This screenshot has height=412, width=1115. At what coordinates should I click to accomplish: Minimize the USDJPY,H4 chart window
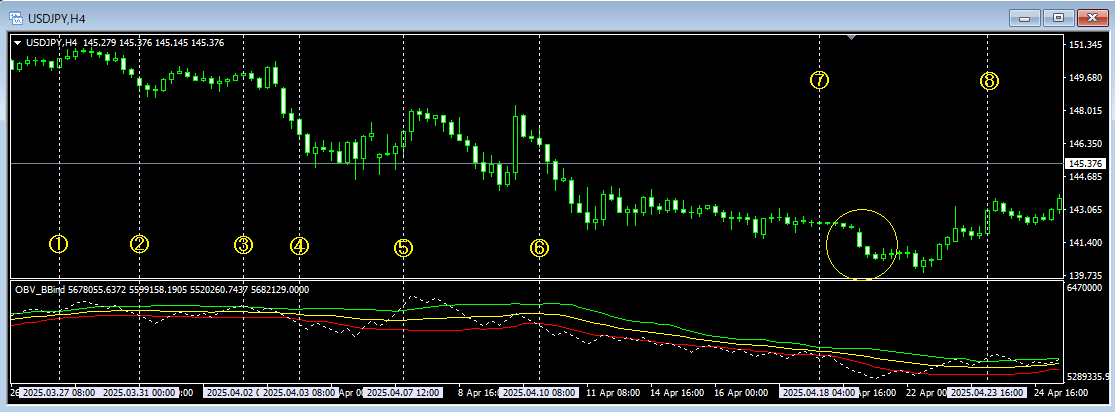(x=1023, y=17)
